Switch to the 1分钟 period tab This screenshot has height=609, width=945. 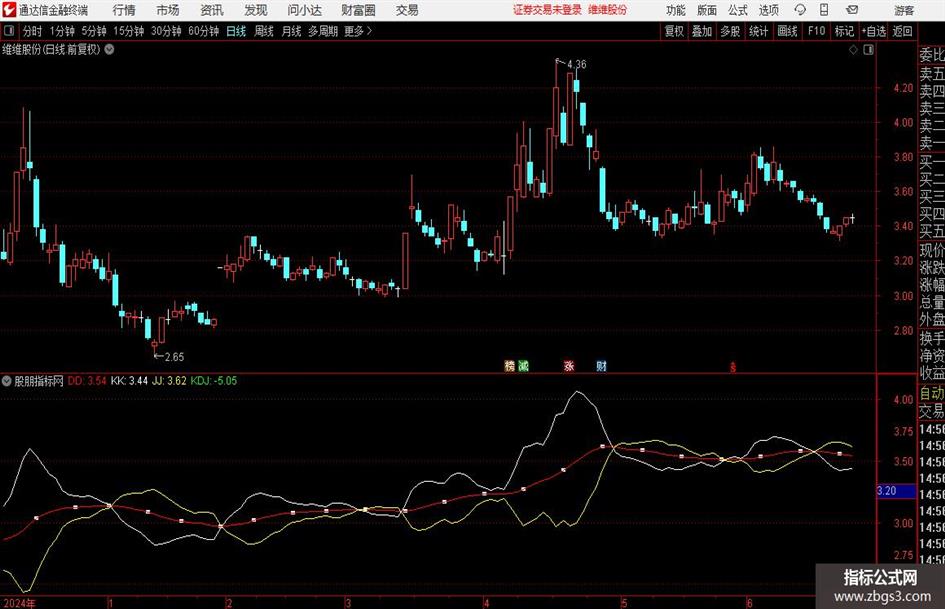(x=62, y=31)
